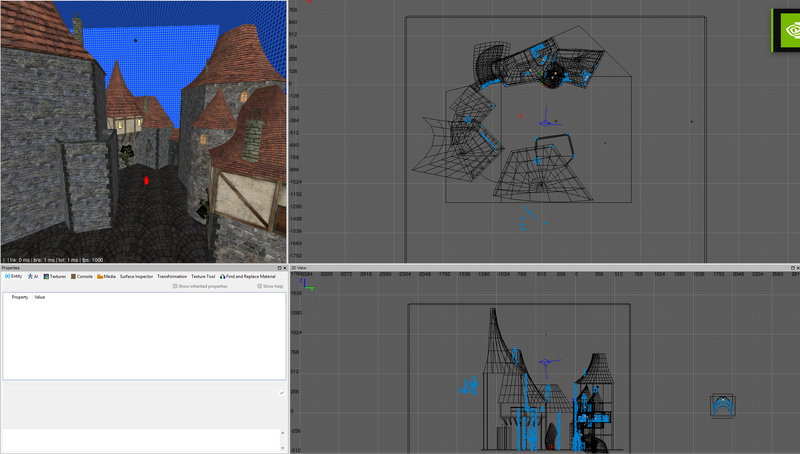Select the isolated arch model in side view
The image size is (800, 454).
(722, 406)
